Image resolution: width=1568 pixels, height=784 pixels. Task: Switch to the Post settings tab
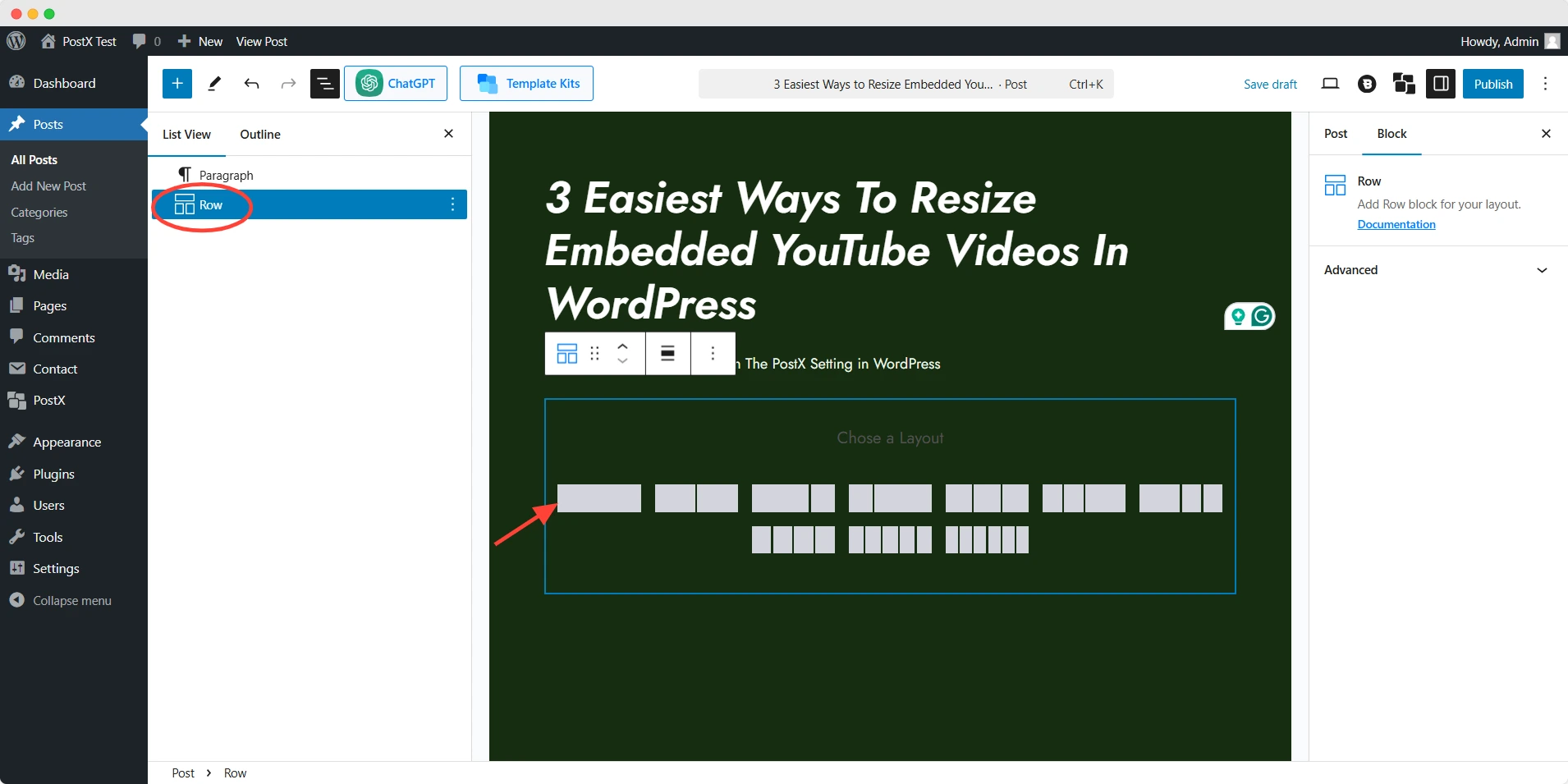(x=1336, y=134)
